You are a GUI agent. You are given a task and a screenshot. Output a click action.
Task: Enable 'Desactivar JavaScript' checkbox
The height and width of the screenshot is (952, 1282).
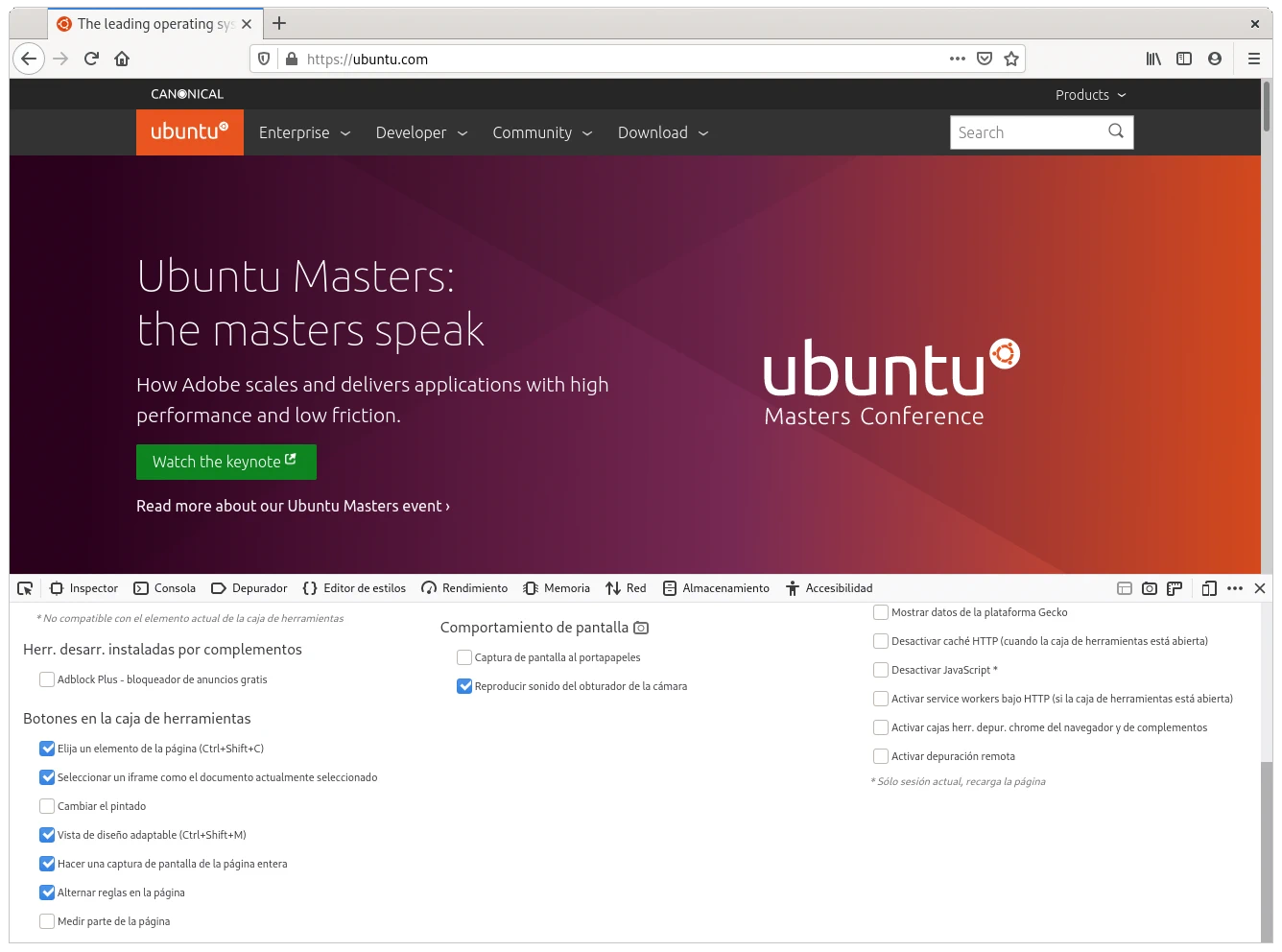(x=881, y=670)
